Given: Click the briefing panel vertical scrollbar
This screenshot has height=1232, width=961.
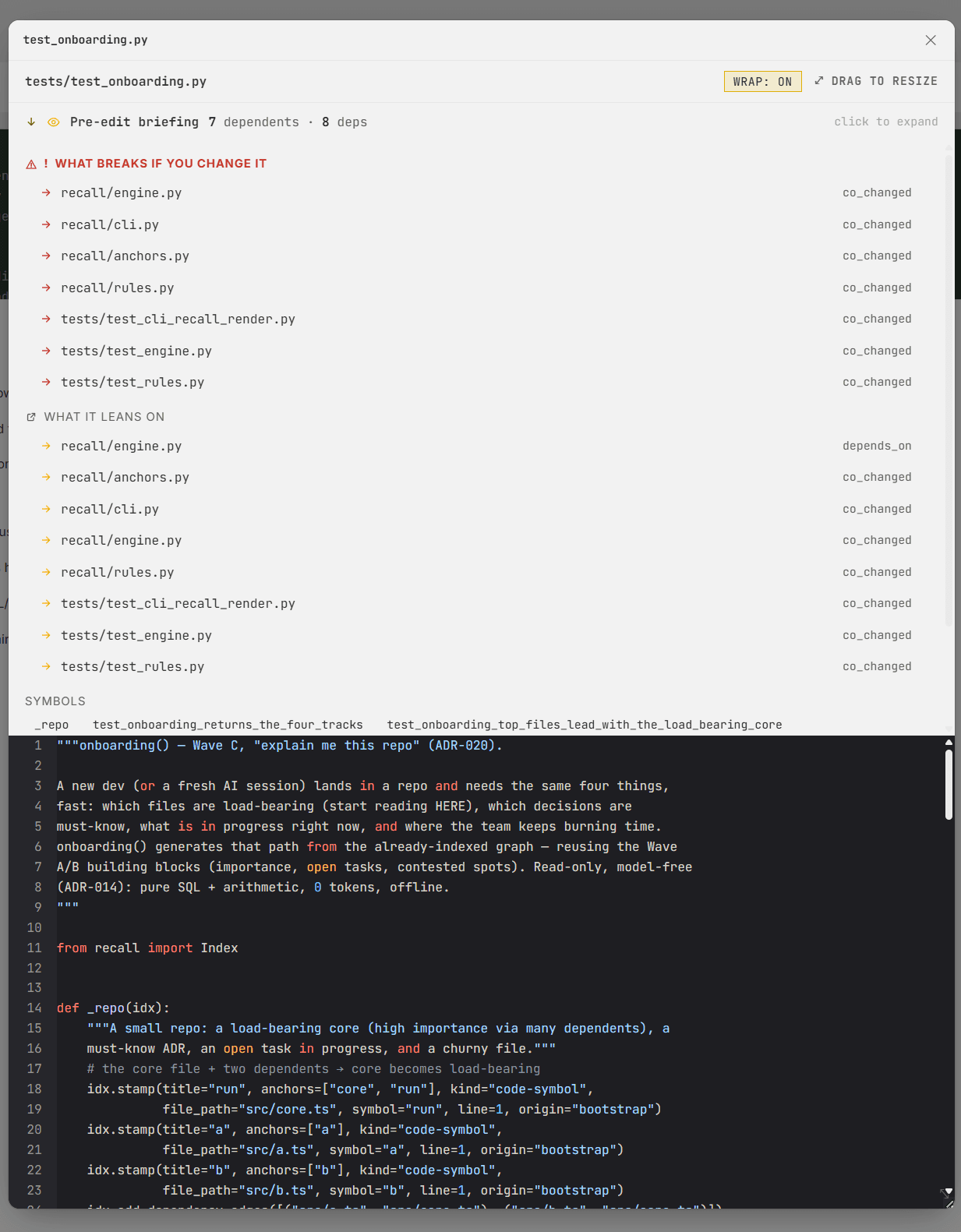Looking at the screenshot, I should pyautogui.click(x=949, y=390).
